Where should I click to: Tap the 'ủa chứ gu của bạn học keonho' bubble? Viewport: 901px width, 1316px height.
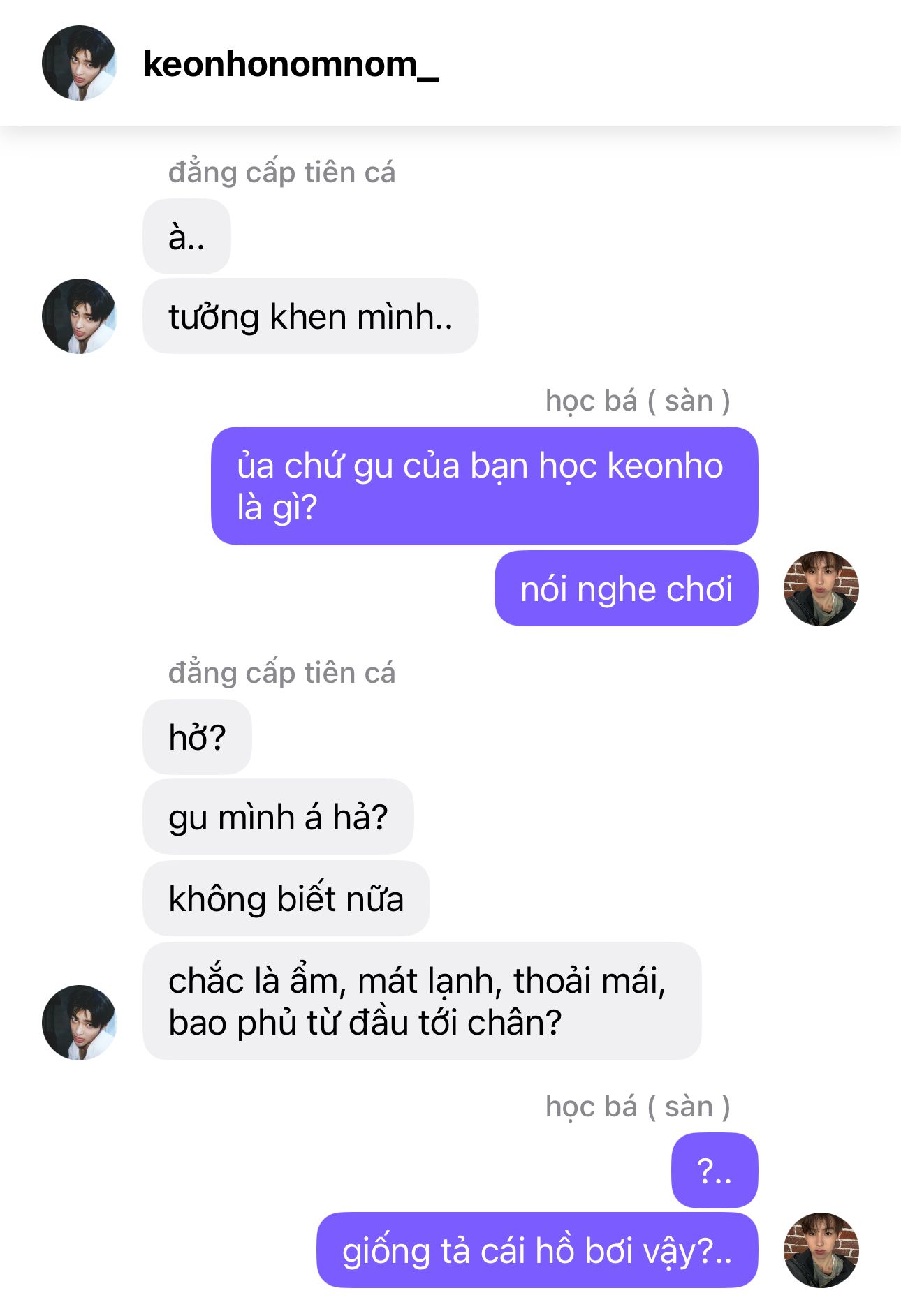coord(485,486)
